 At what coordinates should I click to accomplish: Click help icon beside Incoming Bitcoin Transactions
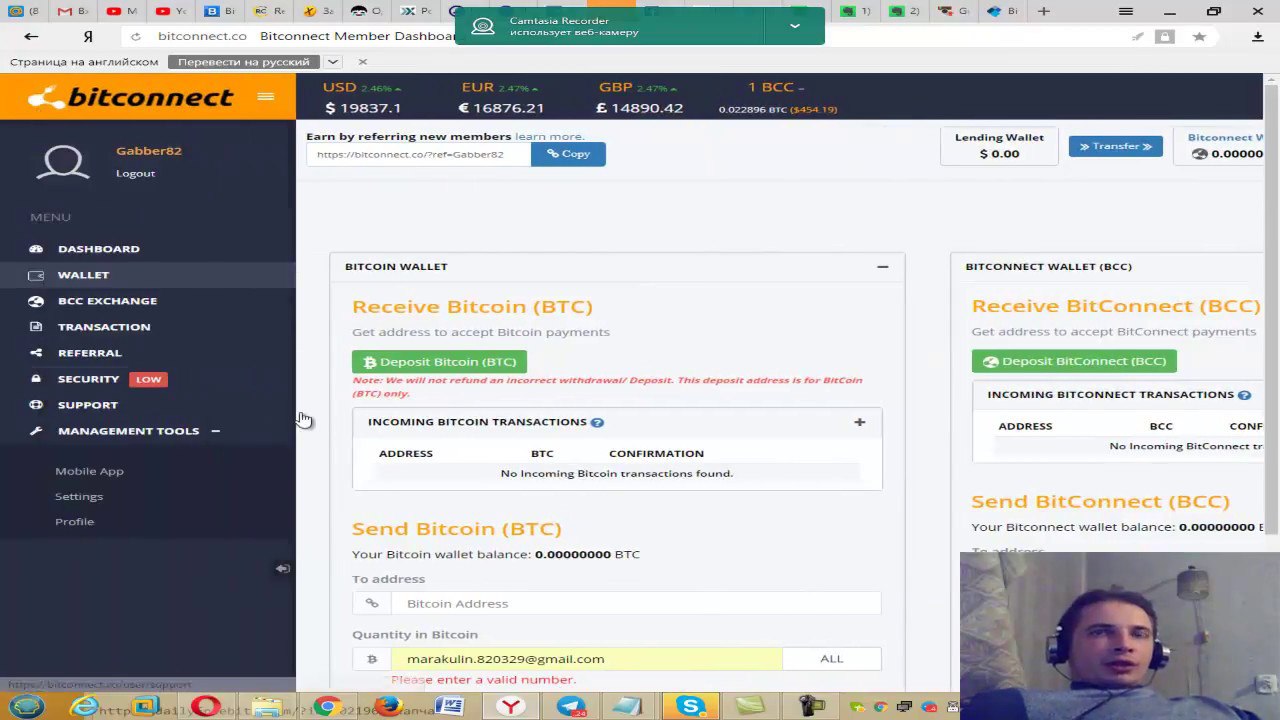pyautogui.click(x=597, y=422)
